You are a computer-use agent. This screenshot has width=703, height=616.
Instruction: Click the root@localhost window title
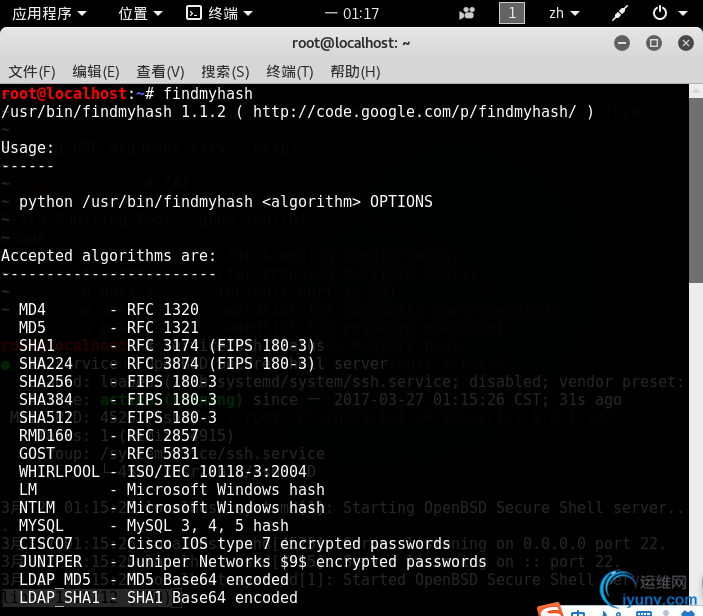351,43
